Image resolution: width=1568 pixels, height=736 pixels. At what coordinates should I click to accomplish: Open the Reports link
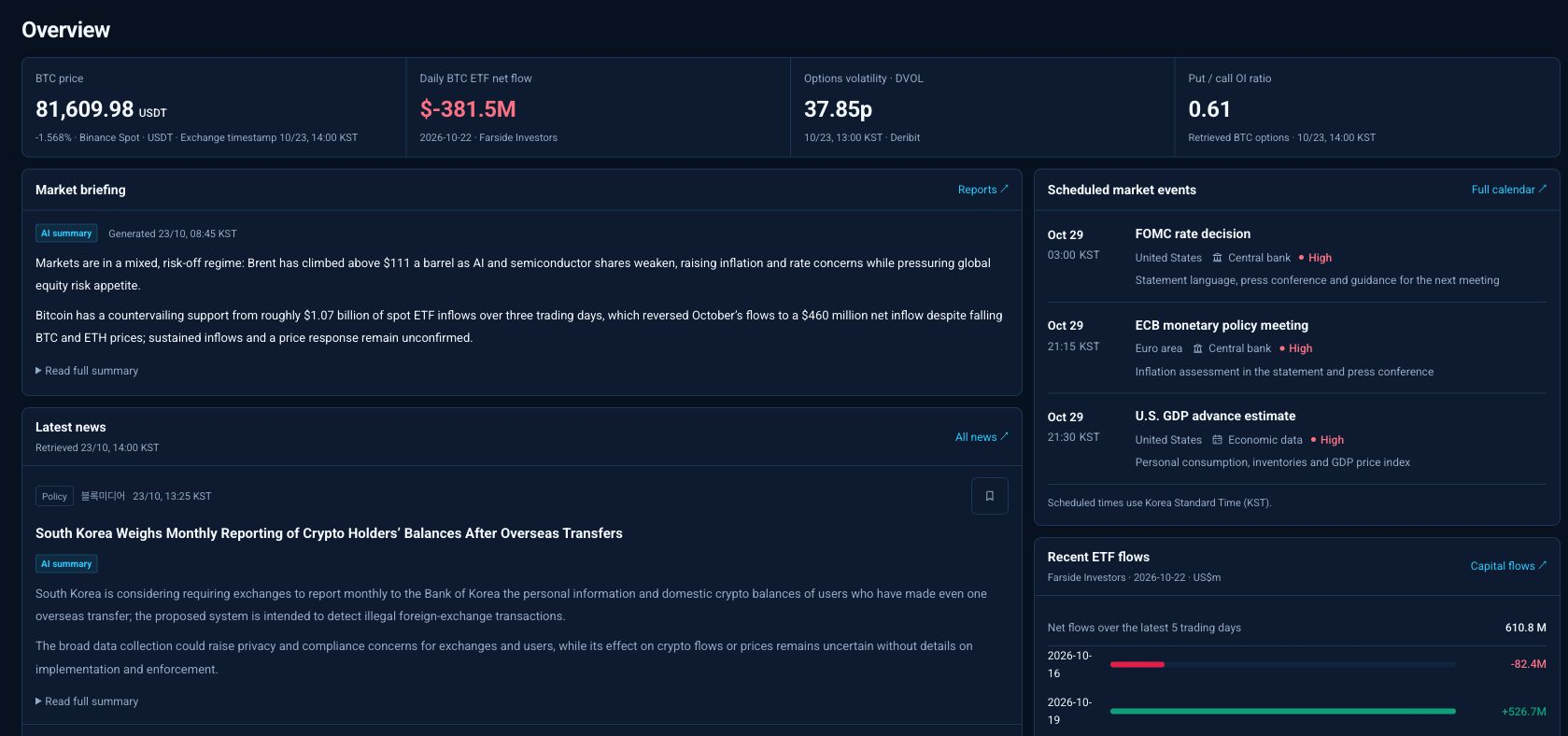[983, 190]
